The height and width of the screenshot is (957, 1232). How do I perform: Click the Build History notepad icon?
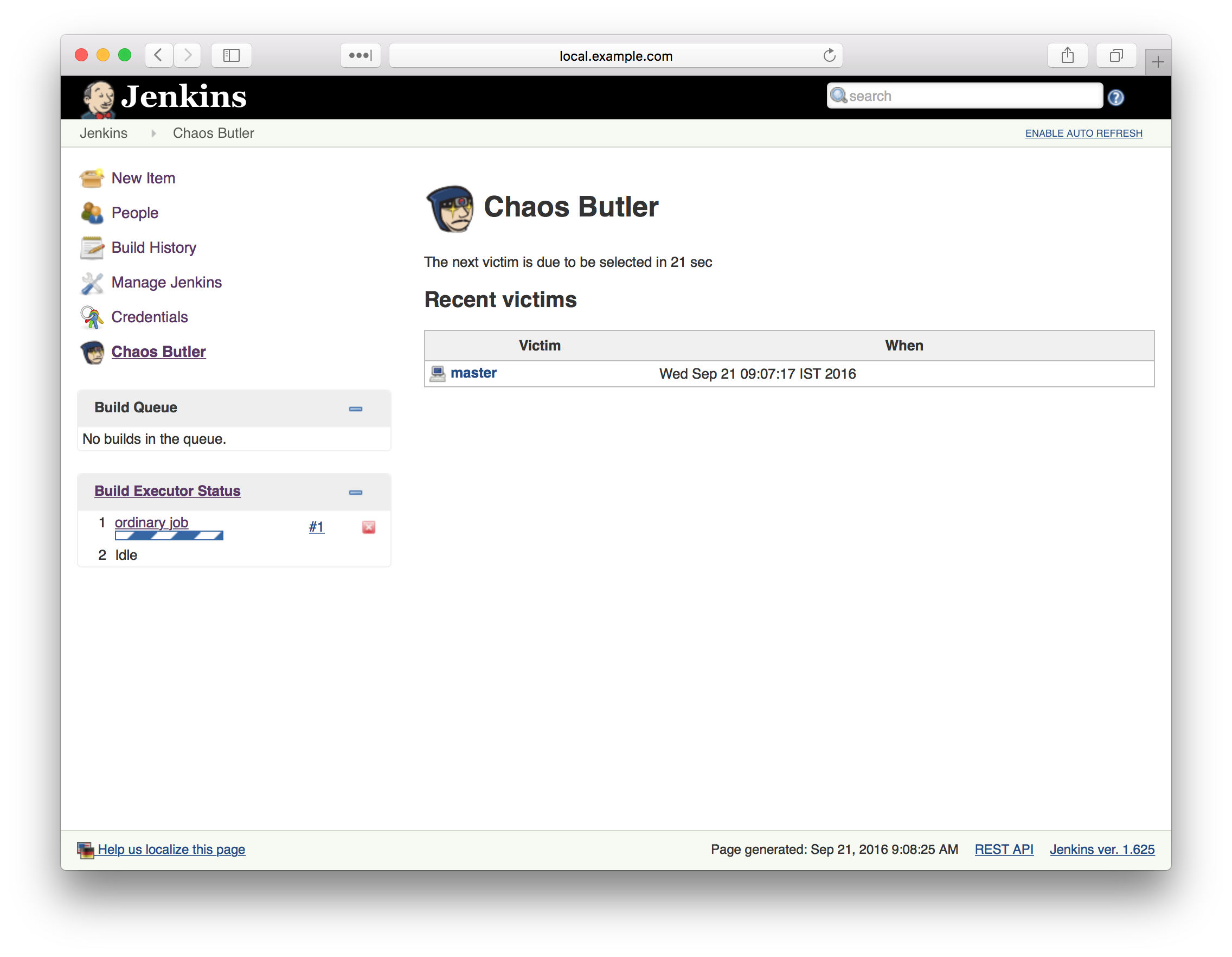pos(92,248)
